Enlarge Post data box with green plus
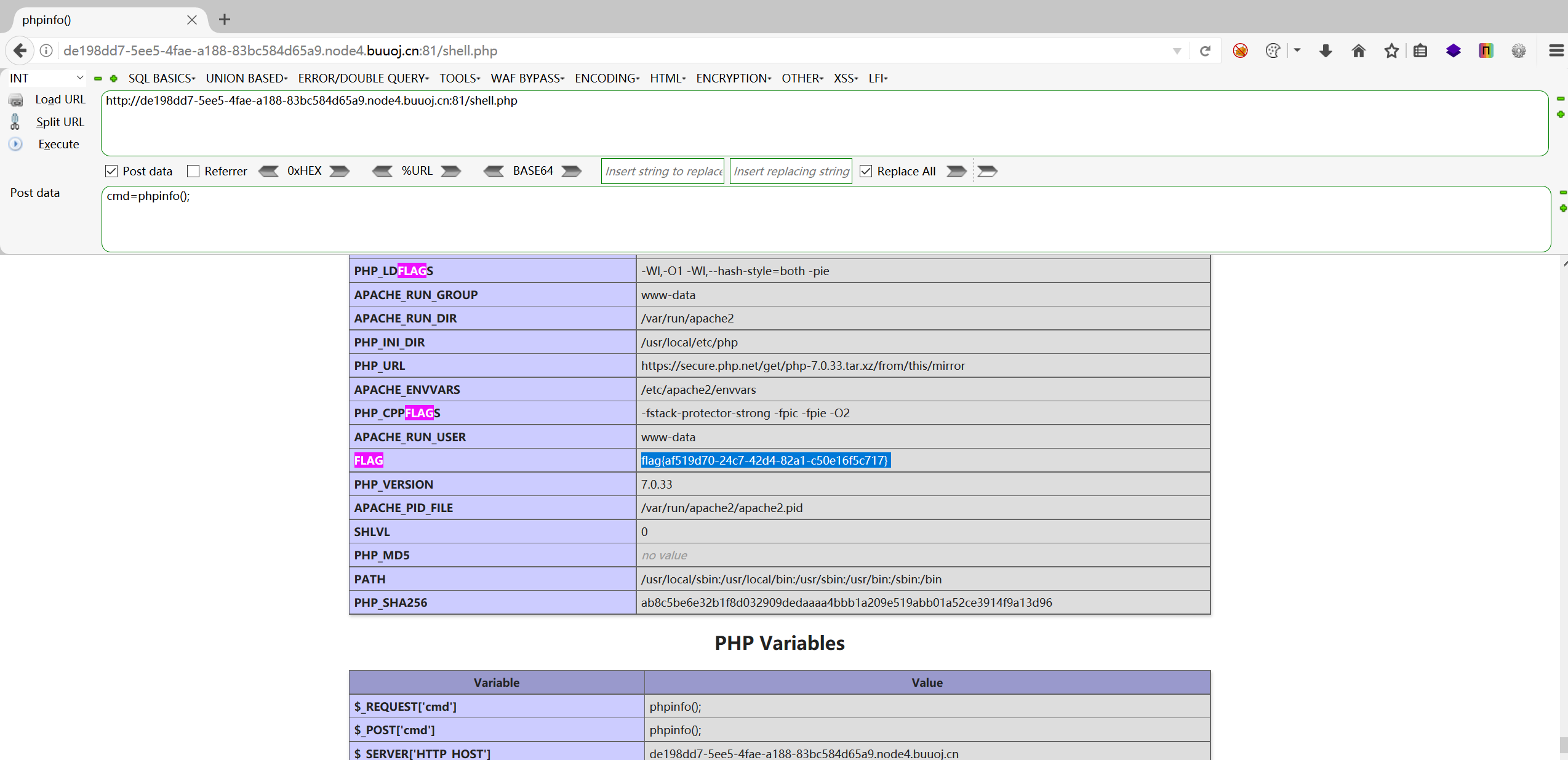Viewport: 1568px width, 760px height. 1562,209
